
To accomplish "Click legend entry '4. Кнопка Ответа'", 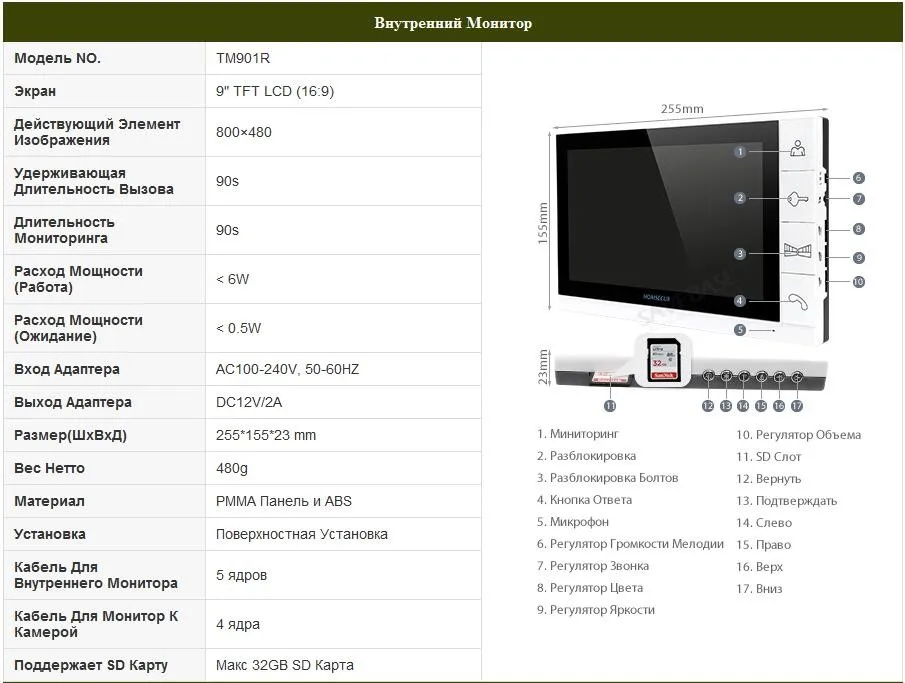I will pos(585,499).
